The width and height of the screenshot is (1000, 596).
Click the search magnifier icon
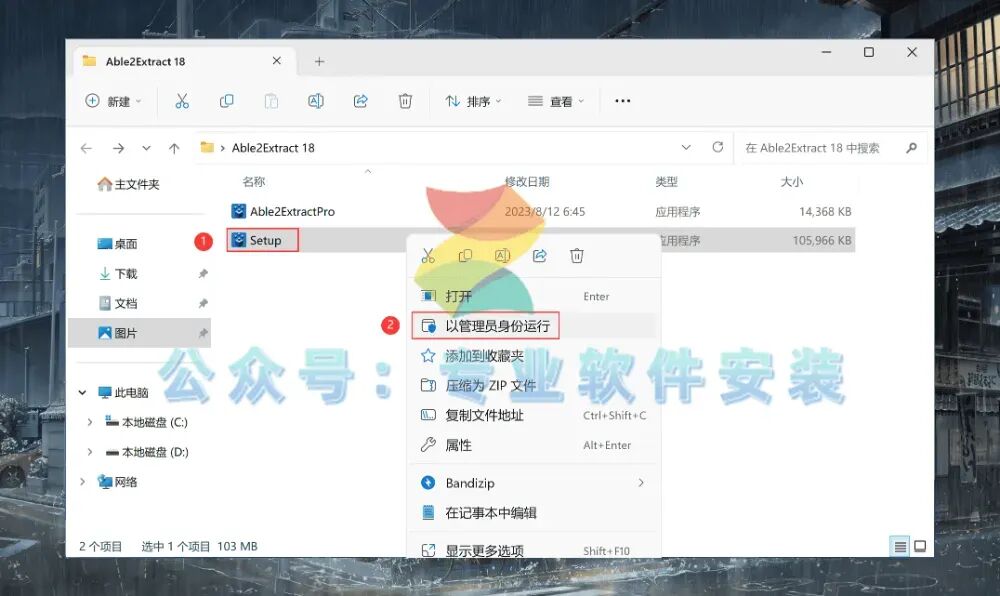(911, 148)
